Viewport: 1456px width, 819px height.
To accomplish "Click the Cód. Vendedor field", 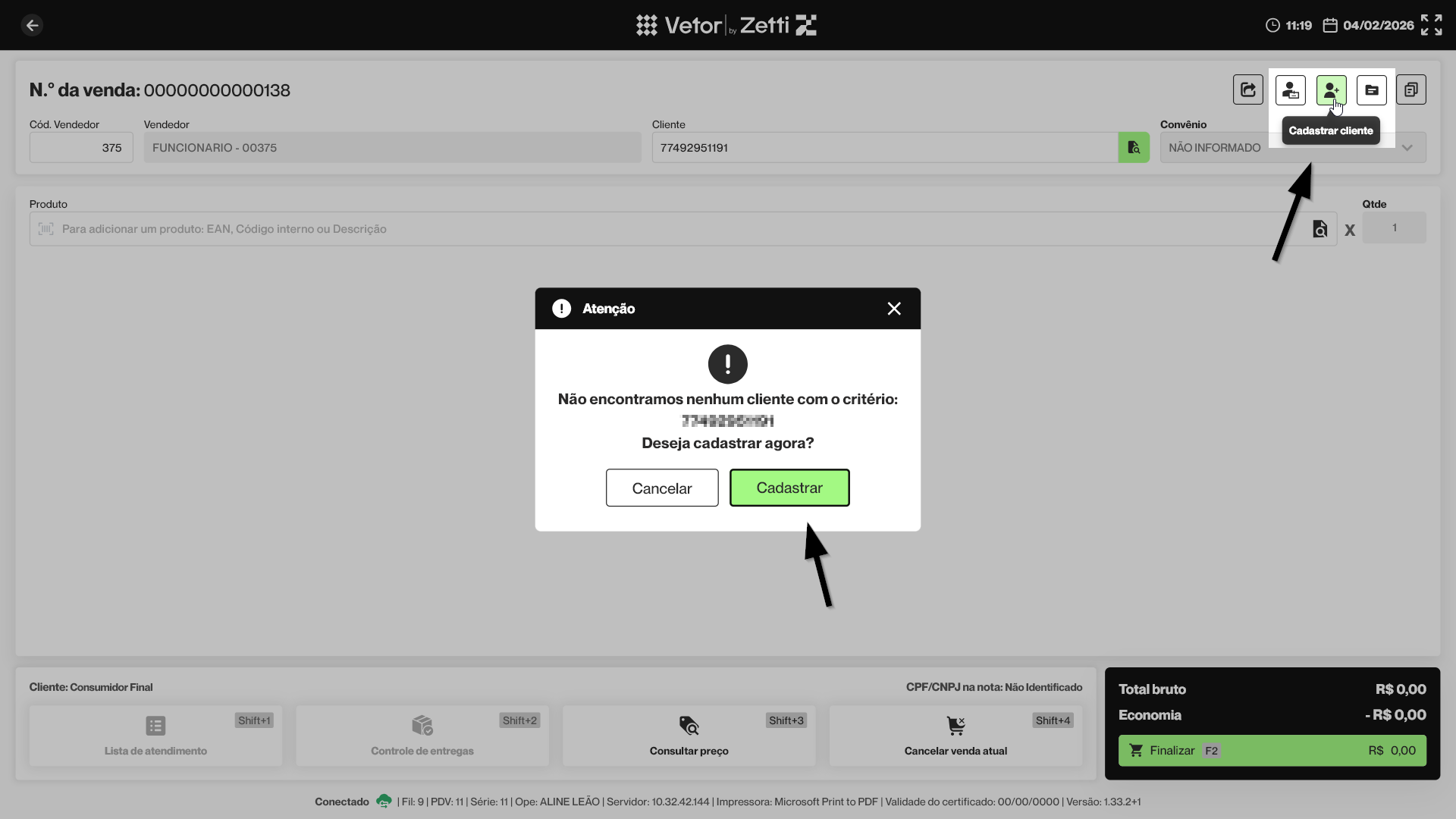I will point(81,148).
